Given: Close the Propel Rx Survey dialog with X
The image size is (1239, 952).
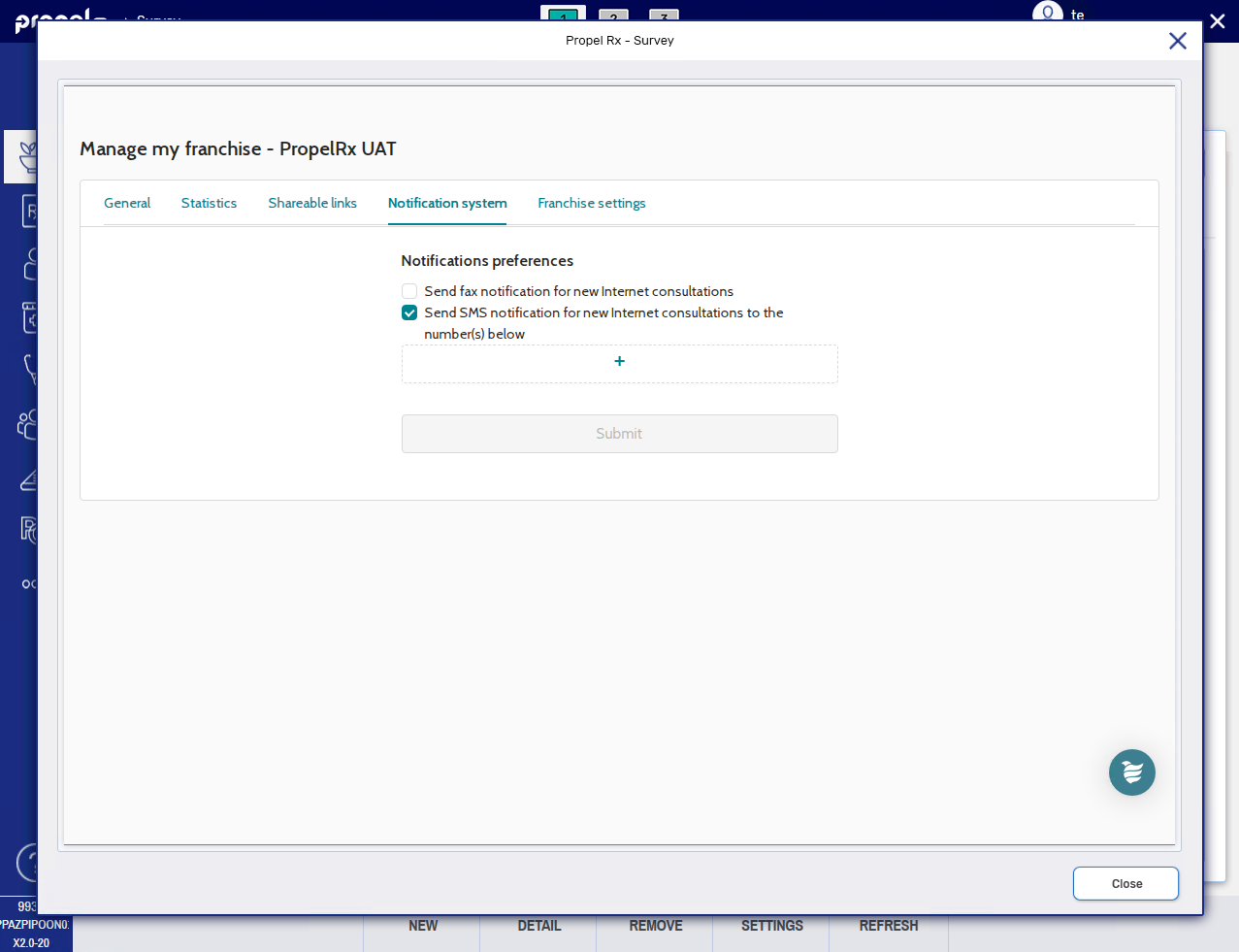Looking at the screenshot, I should (1177, 41).
